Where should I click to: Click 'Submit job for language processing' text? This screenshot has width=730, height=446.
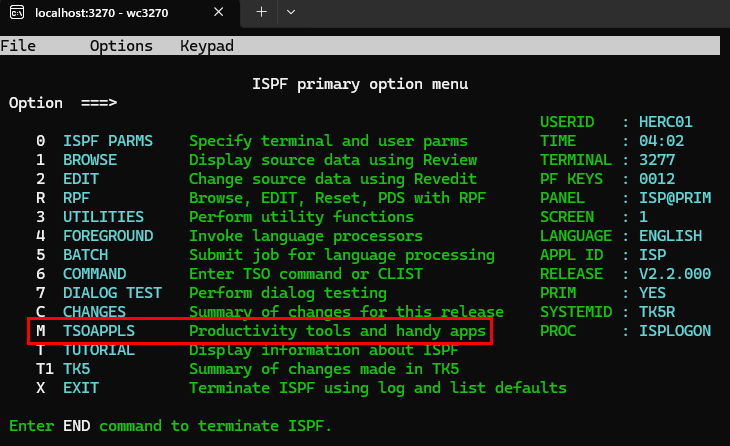click(342, 255)
